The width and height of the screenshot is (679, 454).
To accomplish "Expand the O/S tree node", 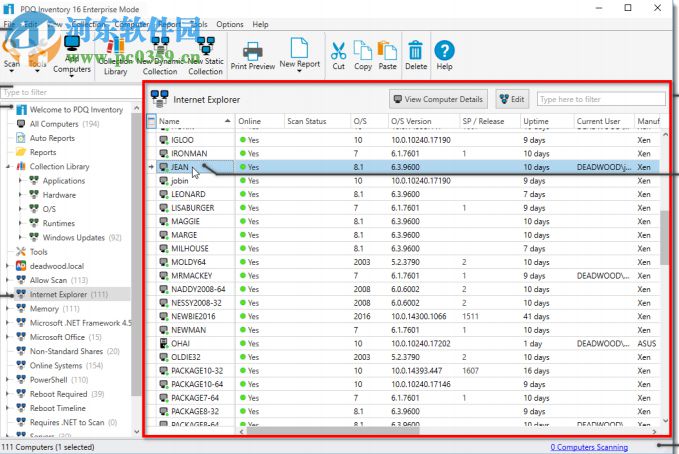I will [20, 209].
